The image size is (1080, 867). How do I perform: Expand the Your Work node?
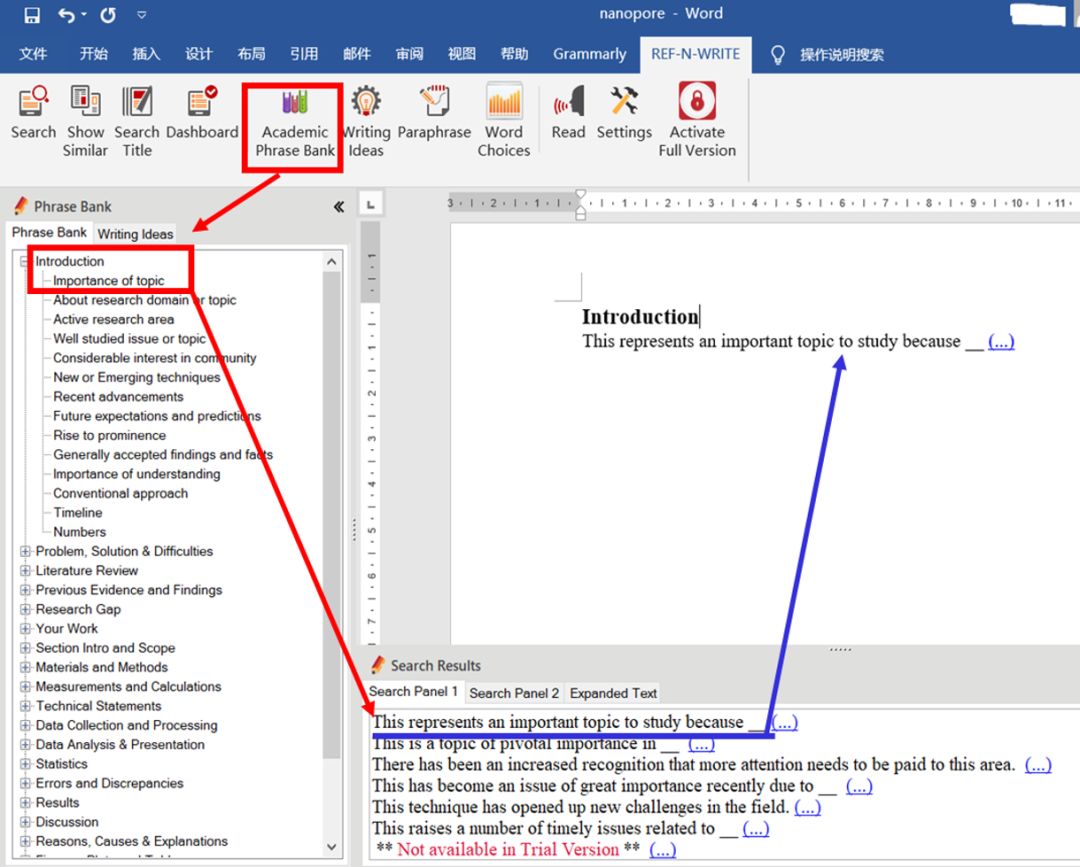pos(25,628)
